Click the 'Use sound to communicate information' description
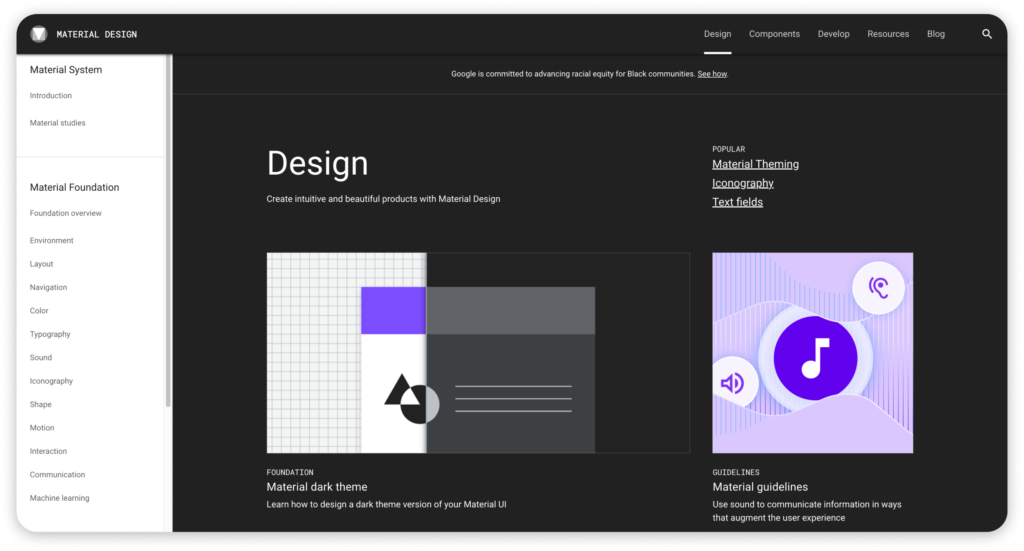The width and height of the screenshot is (1024, 551). click(807, 511)
